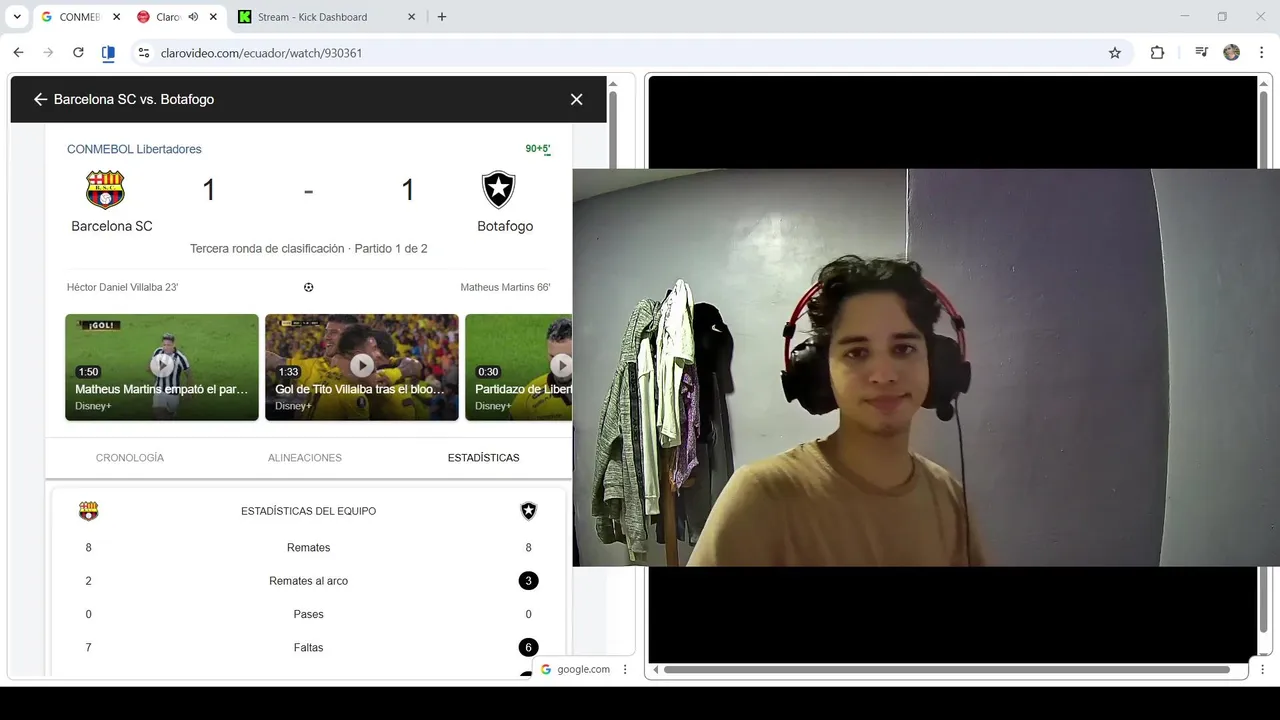This screenshot has height=720, width=1280.
Task: View site information icon in address bar
Action: (x=143, y=53)
